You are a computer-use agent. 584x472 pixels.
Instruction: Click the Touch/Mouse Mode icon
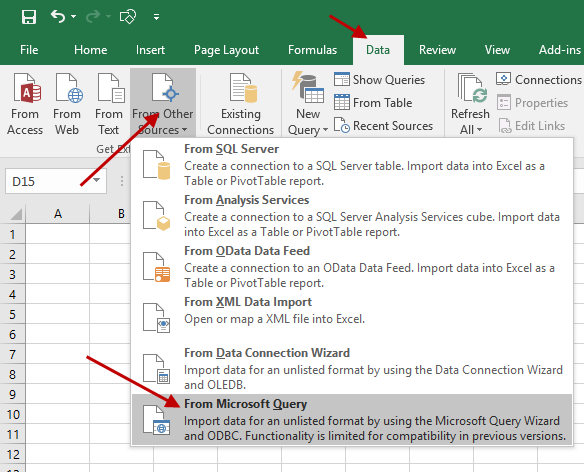click(x=127, y=17)
